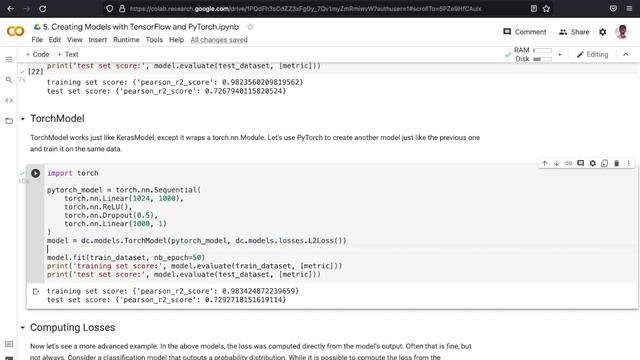Click the Share button

(574, 32)
